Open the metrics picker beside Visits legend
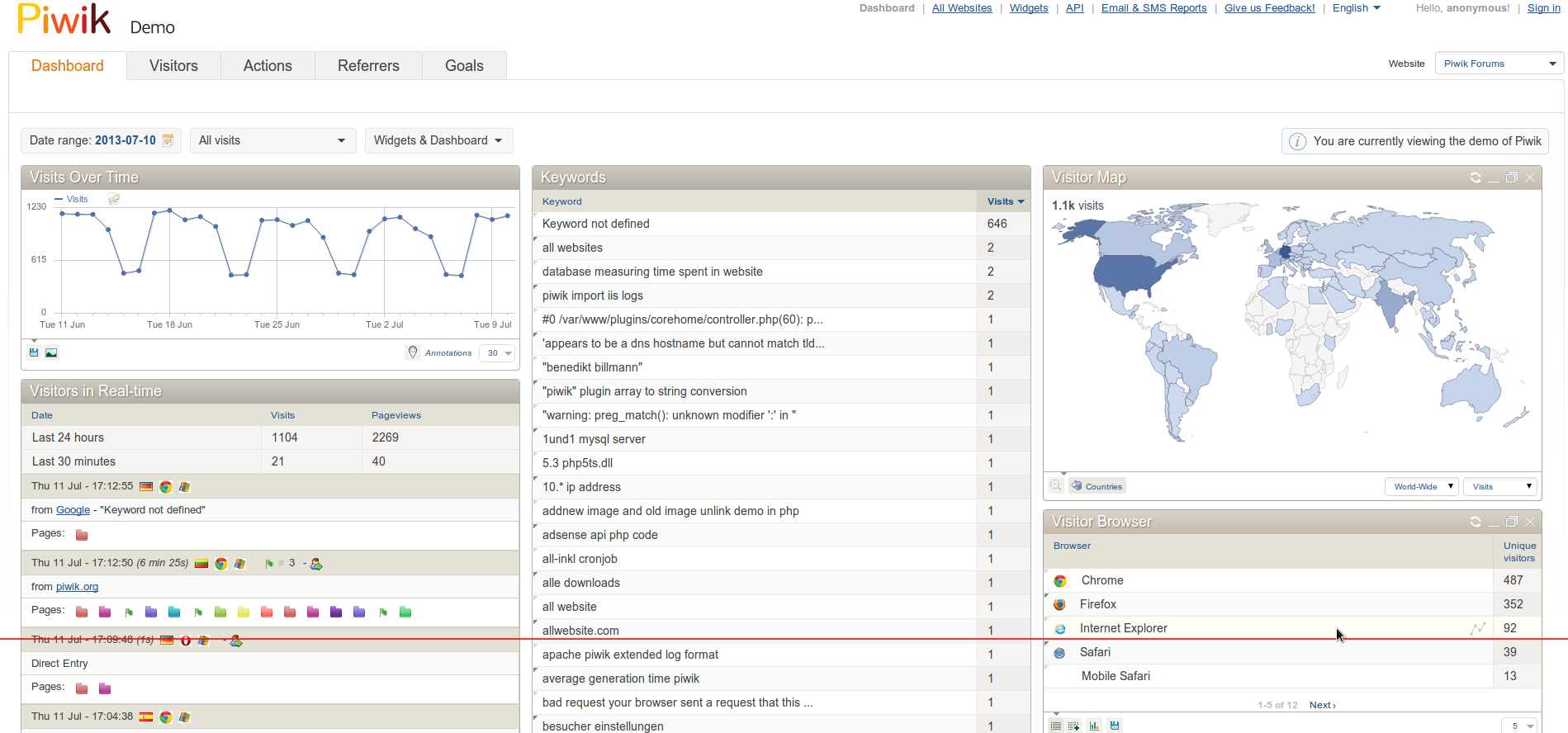The width and height of the screenshot is (1568, 733). point(114,199)
